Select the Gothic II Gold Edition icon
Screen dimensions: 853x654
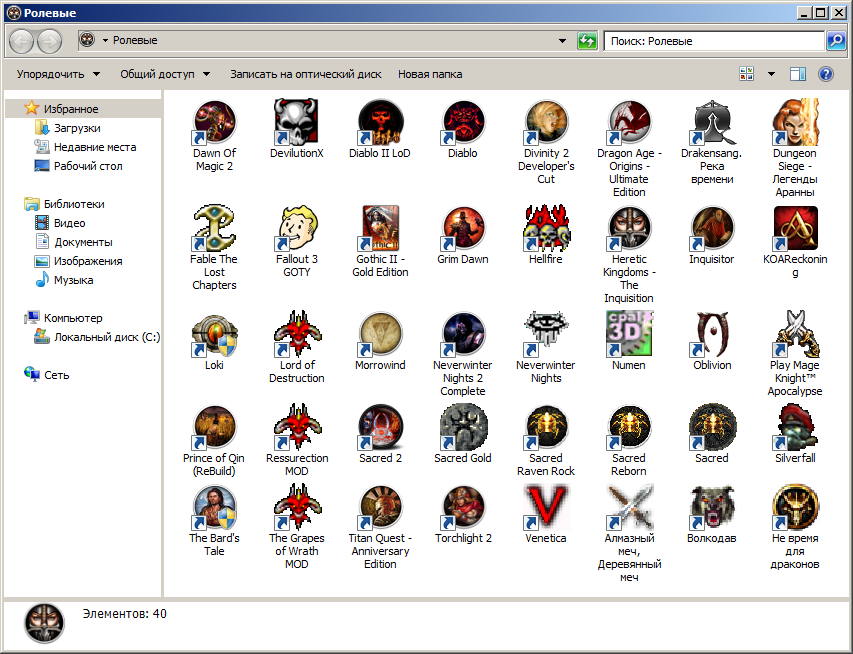(x=380, y=228)
